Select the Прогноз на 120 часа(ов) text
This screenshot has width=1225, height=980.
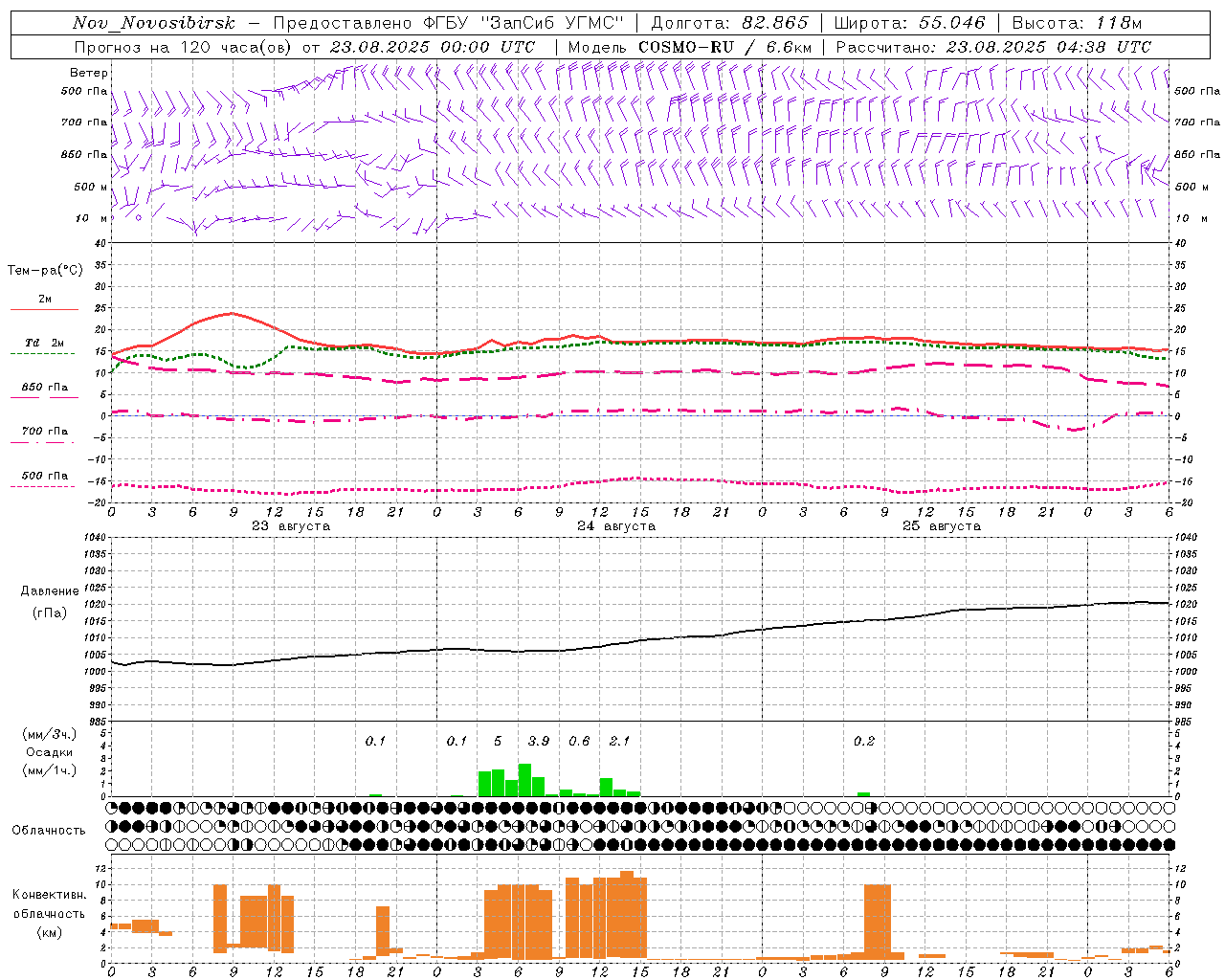point(183,47)
